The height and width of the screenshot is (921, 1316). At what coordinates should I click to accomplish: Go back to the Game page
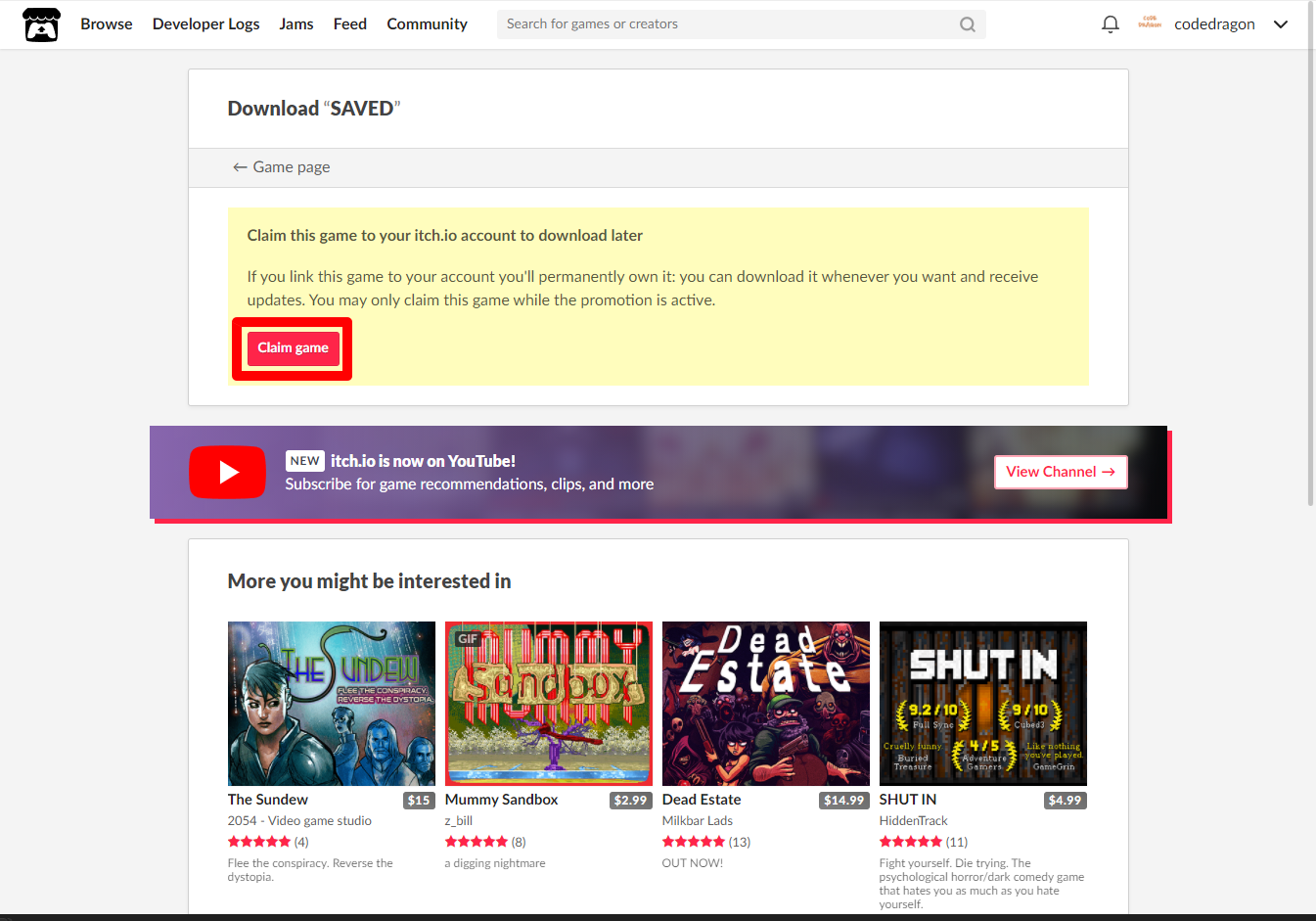(281, 167)
